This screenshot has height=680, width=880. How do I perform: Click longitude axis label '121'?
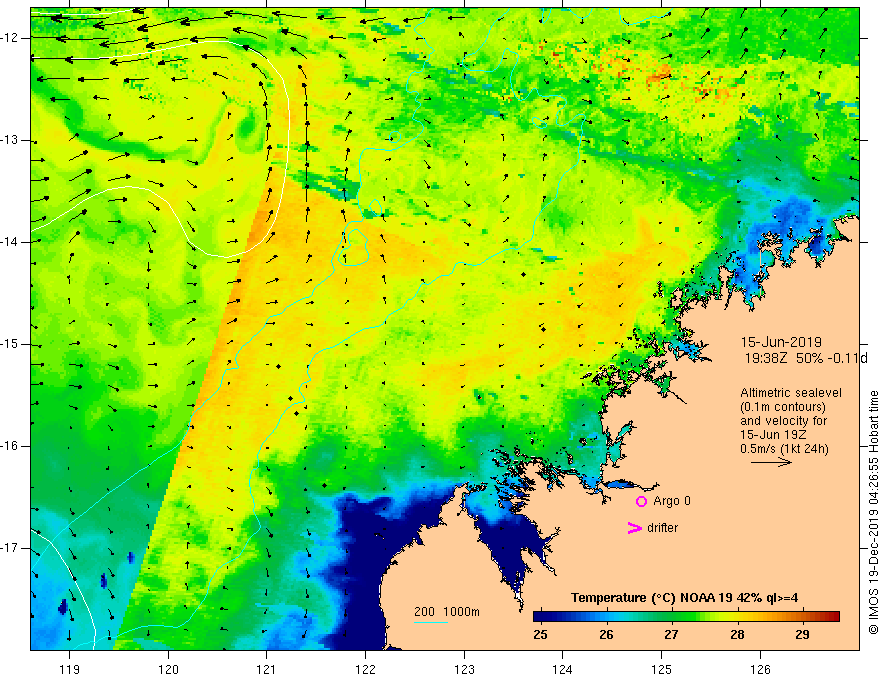(266, 669)
